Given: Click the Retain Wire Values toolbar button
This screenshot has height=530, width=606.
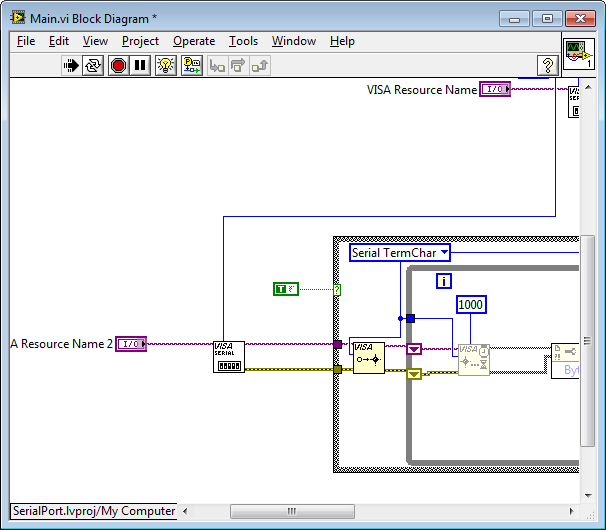Looking at the screenshot, I should tap(190, 66).
